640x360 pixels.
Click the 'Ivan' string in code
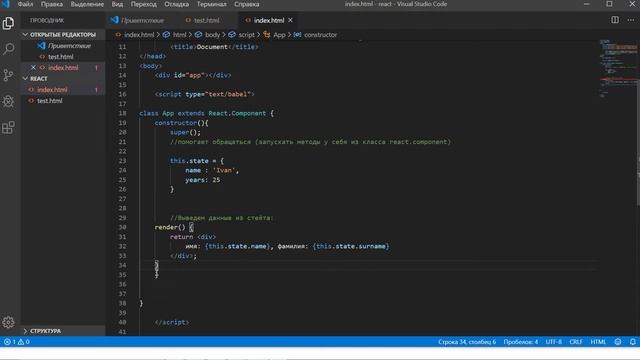[x=223, y=170]
